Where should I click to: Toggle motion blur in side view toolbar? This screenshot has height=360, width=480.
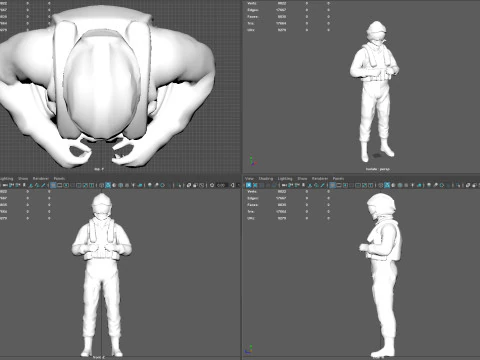point(436,185)
